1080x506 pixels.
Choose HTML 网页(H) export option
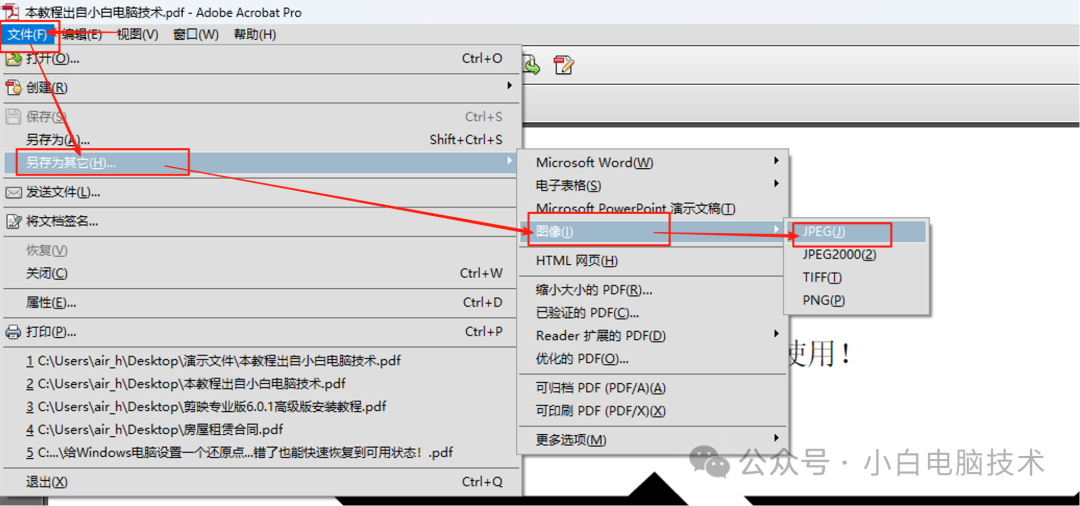click(652, 261)
